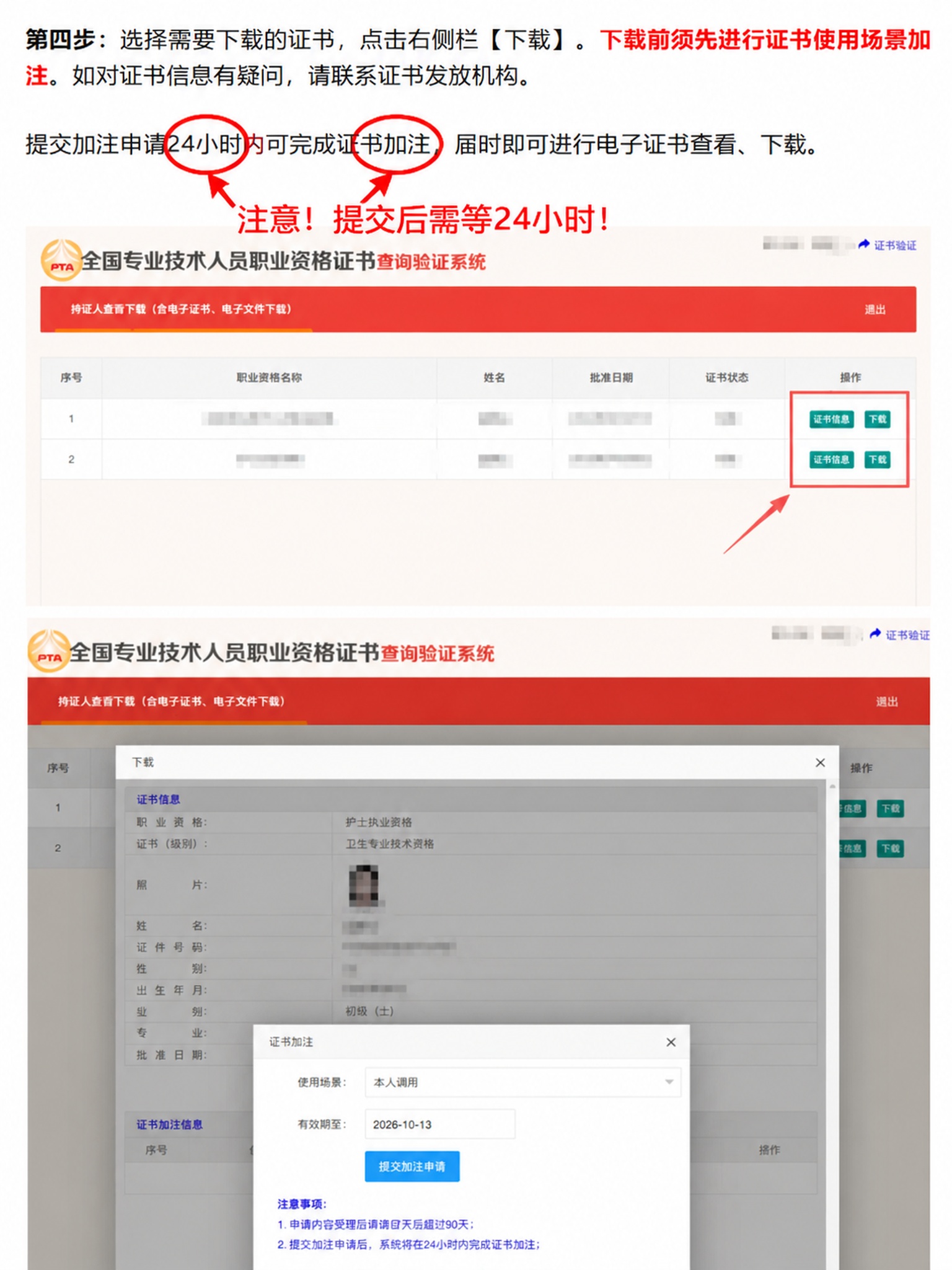Click 下载 button in row 1 behind dialog
952x1270 pixels.
tap(890, 808)
